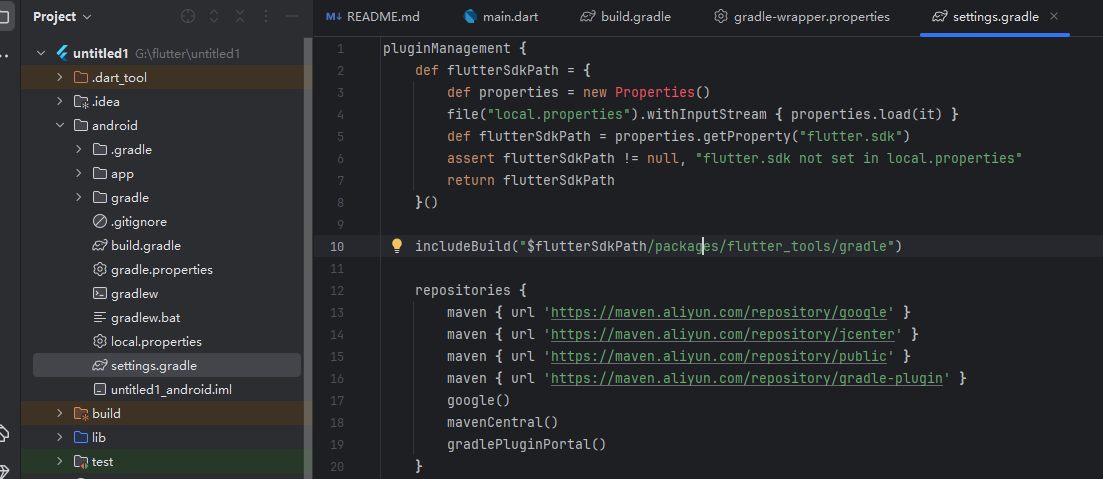Open the Project panel options (three dots)
This screenshot has height=479, width=1103.
(266, 16)
